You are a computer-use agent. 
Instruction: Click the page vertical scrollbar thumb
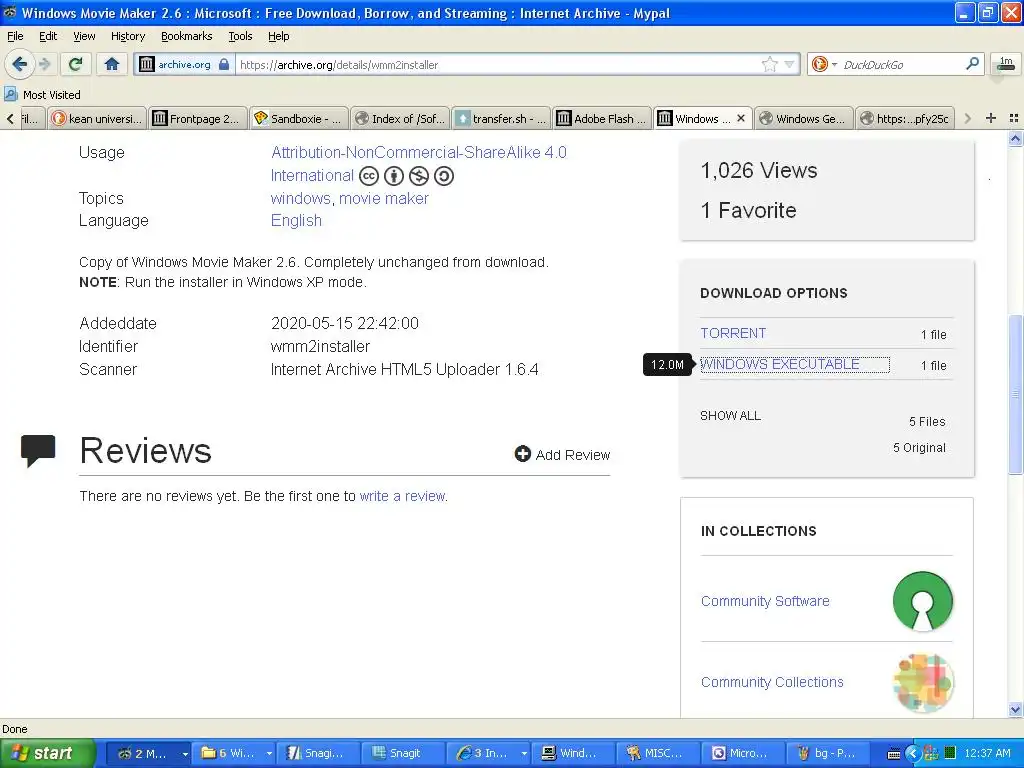coord(1015,394)
